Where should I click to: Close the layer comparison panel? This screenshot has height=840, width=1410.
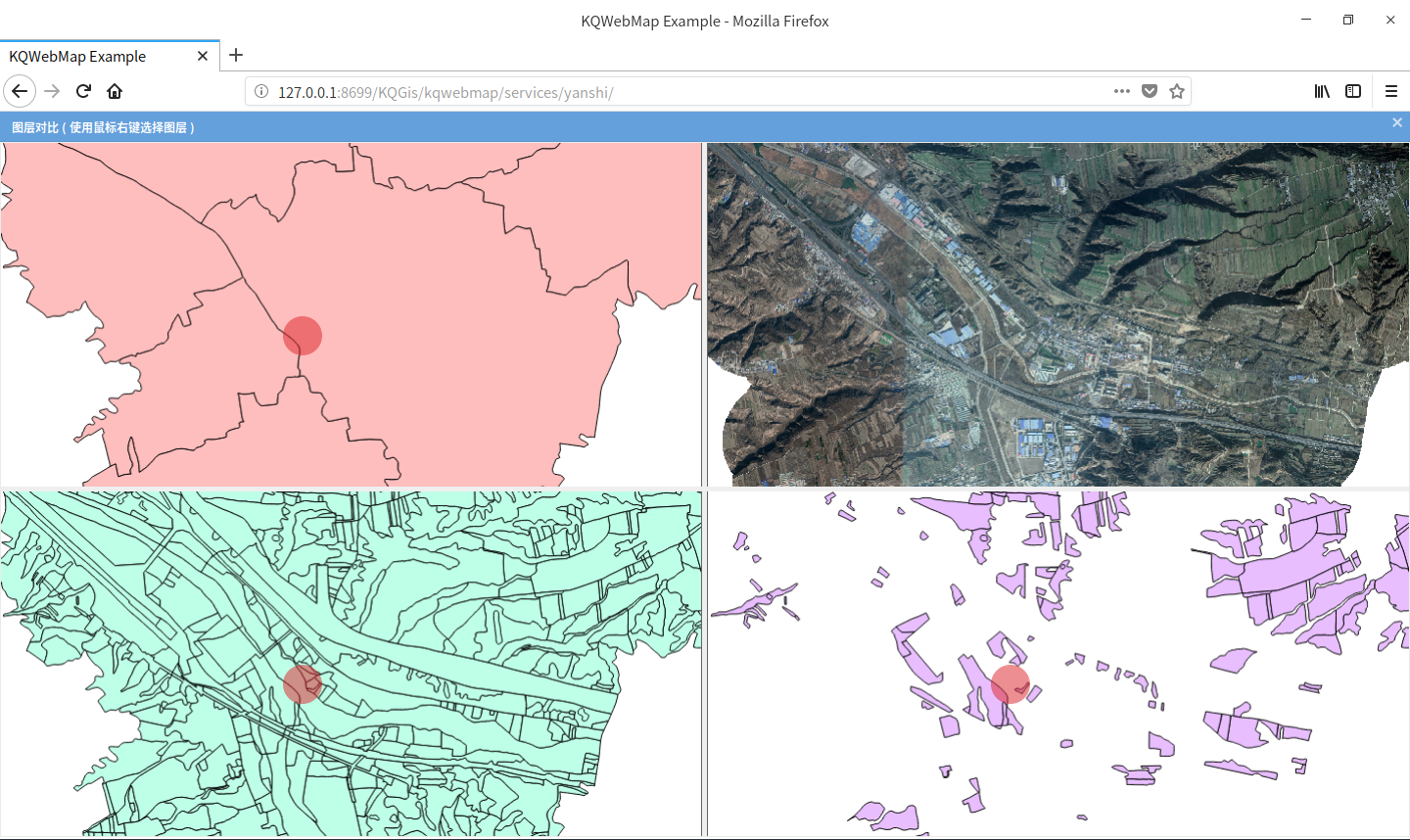[x=1397, y=122]
